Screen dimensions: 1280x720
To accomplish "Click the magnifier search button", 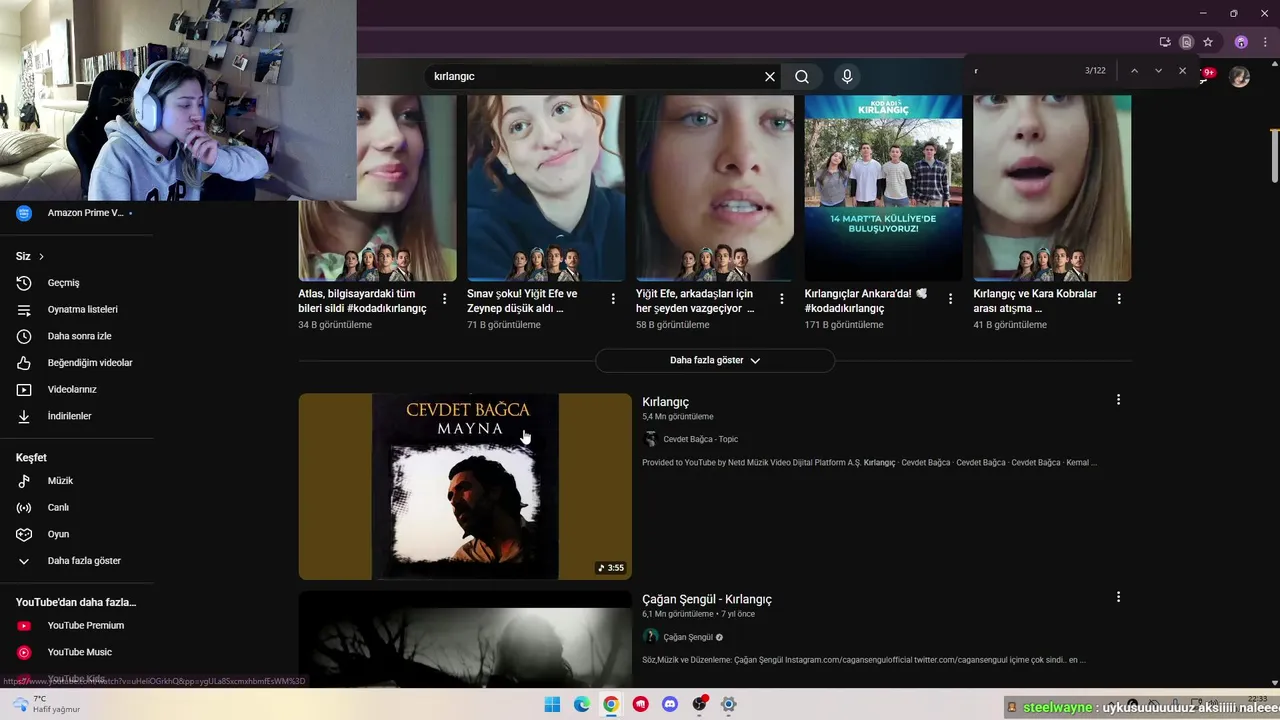I will point(802,76).
